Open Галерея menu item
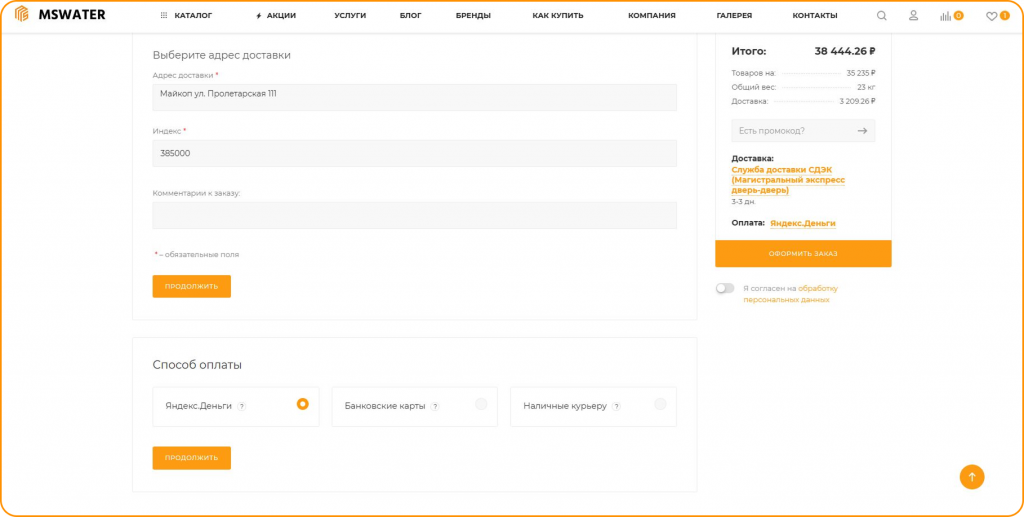1024x517 pixels. (734, 16)
